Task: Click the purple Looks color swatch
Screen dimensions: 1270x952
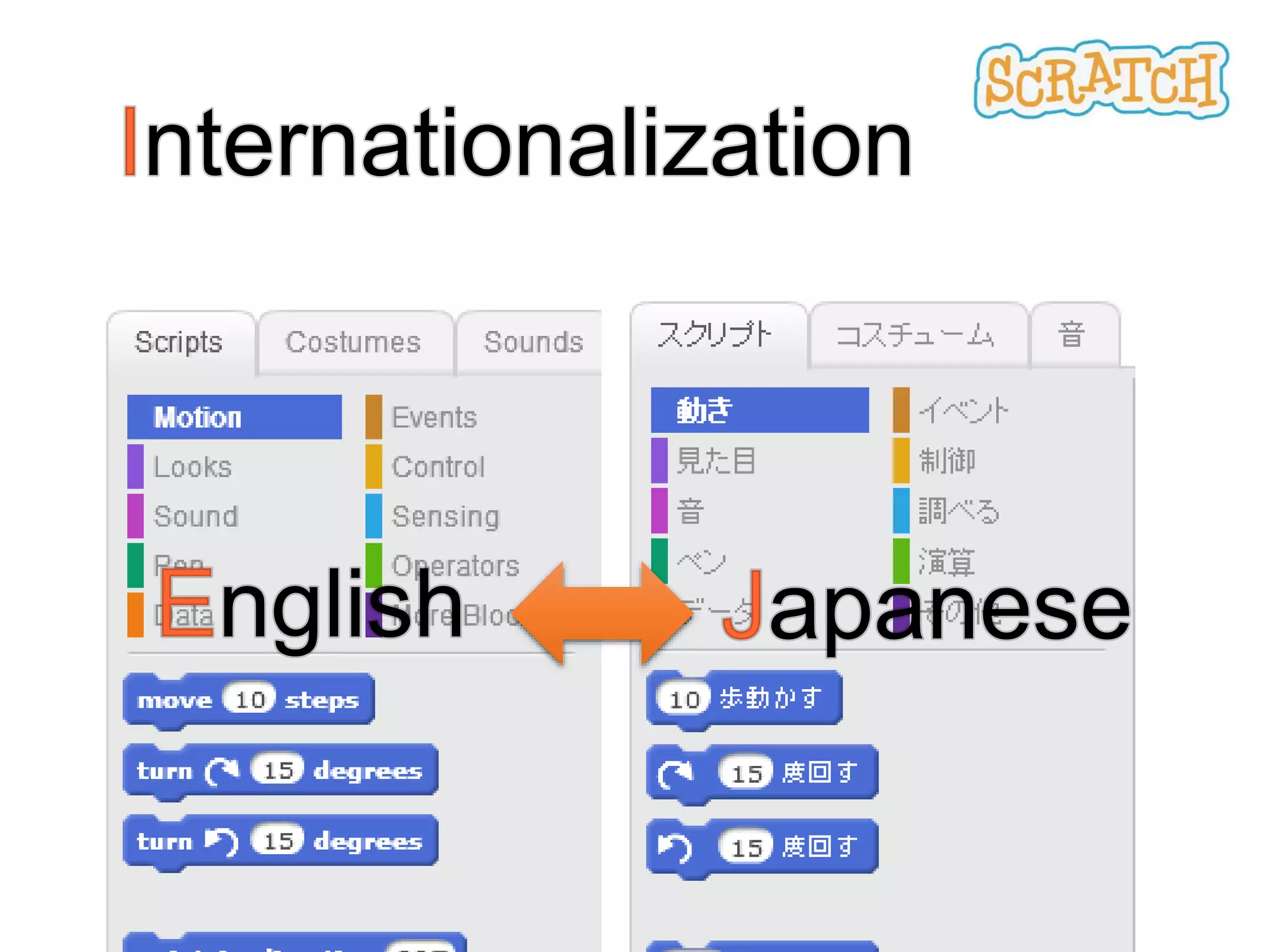Action: click(x=135, y=467)
